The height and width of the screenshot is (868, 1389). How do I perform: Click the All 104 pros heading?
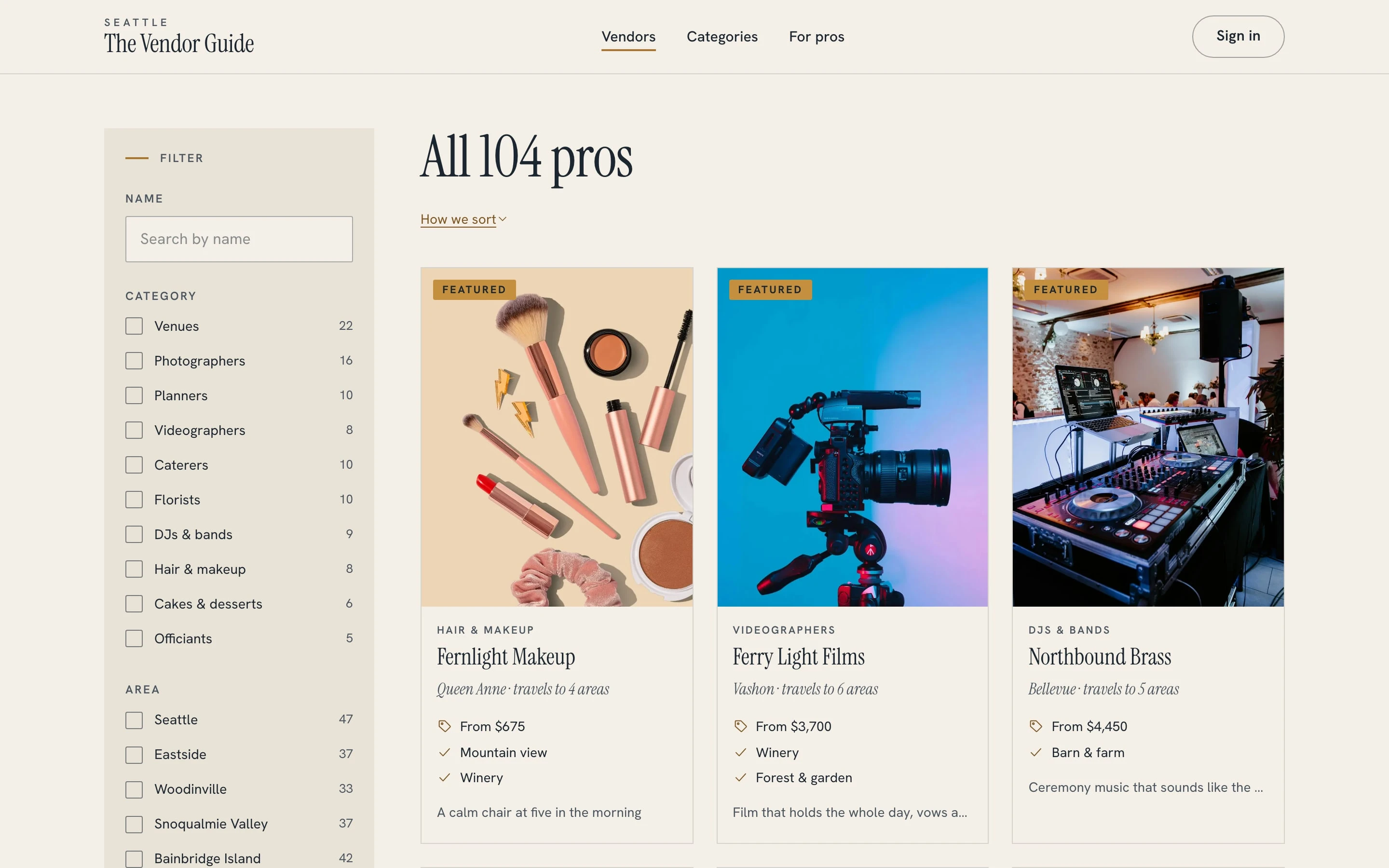pos(526,157)
